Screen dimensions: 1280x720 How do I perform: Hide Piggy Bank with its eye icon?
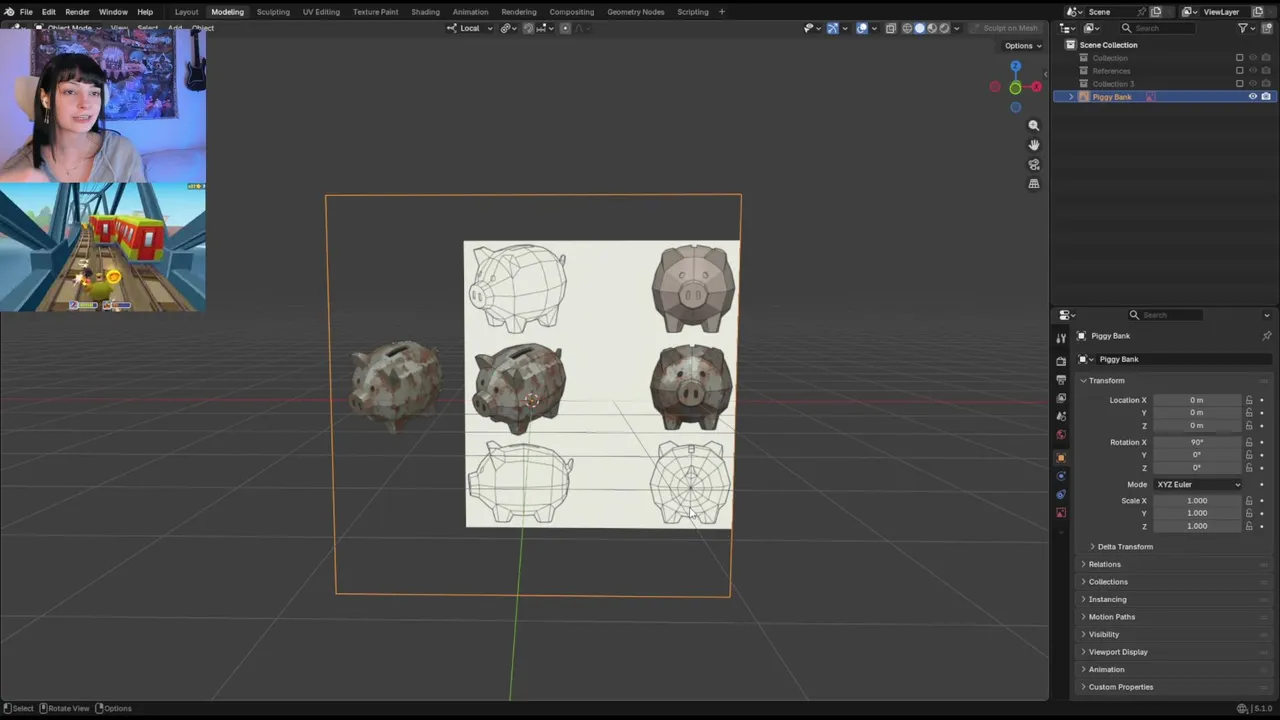click(x=1253, y=97)
